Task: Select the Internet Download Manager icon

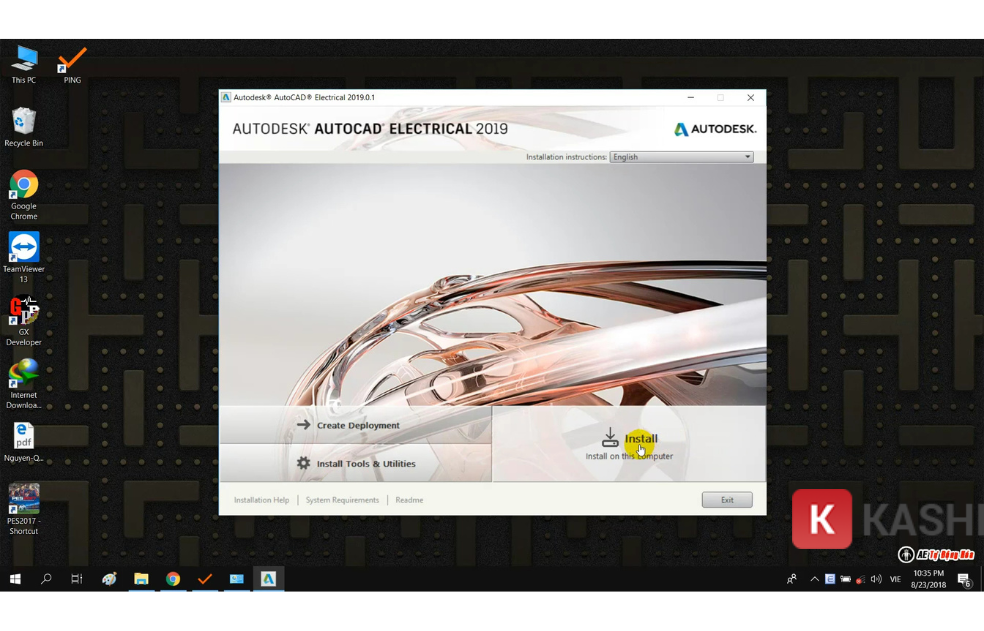Action: point(24,384)
